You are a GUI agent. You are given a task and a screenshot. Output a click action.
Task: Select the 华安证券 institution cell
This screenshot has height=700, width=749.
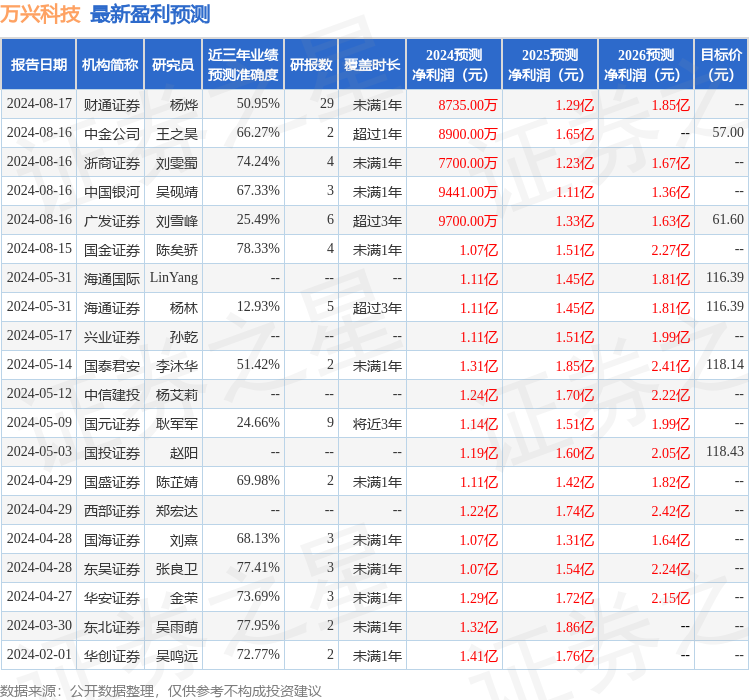(112, 598)
